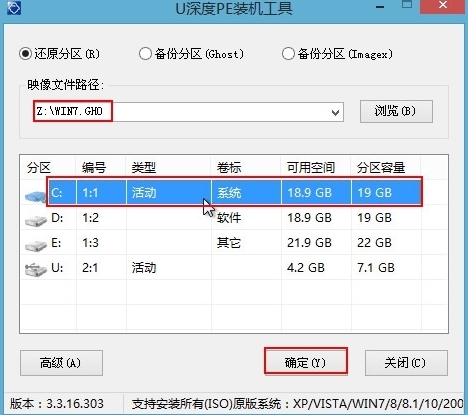Click the 版本：3.3.16.303 status text

57,404
